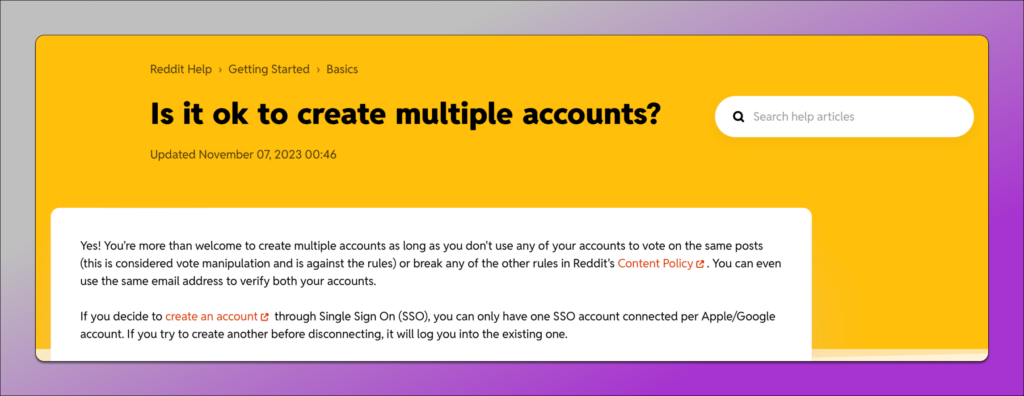This screenshot has width=1024, height=396.
Task: Click the external link icon after Content Policy
Action: pos(700,265)
